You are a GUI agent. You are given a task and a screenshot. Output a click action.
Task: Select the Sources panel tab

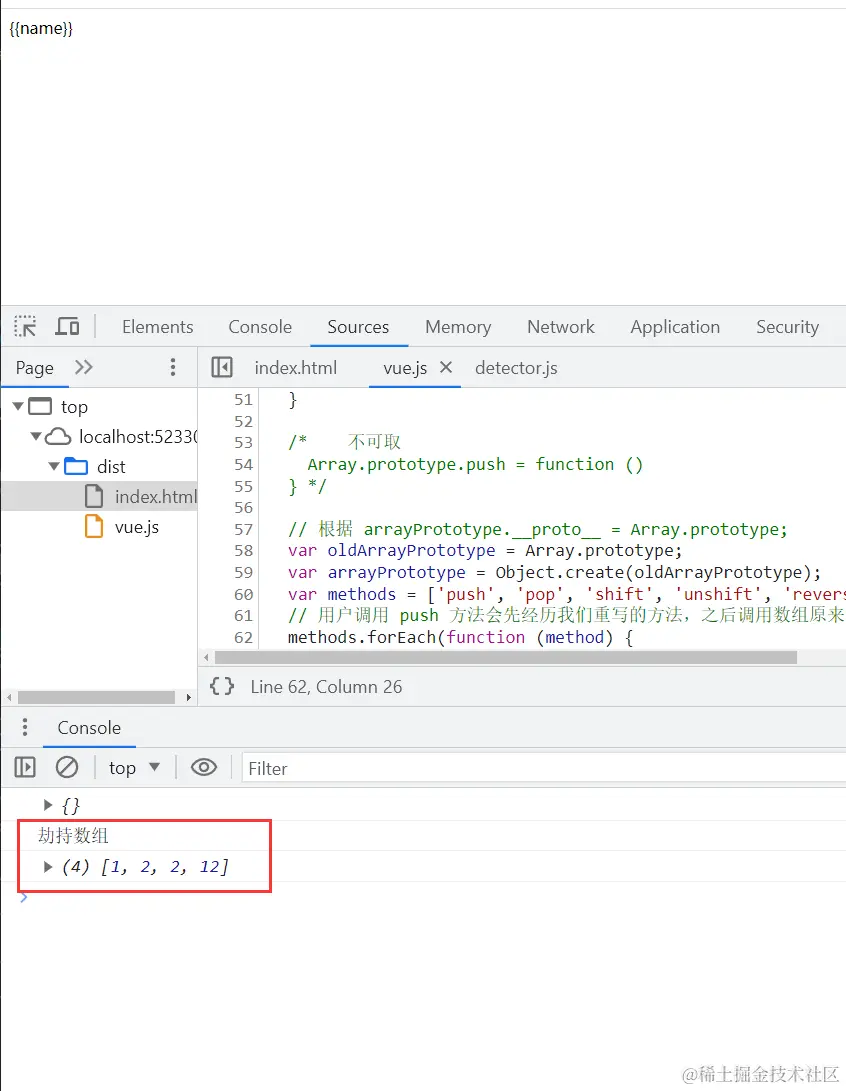coord(358,326)
